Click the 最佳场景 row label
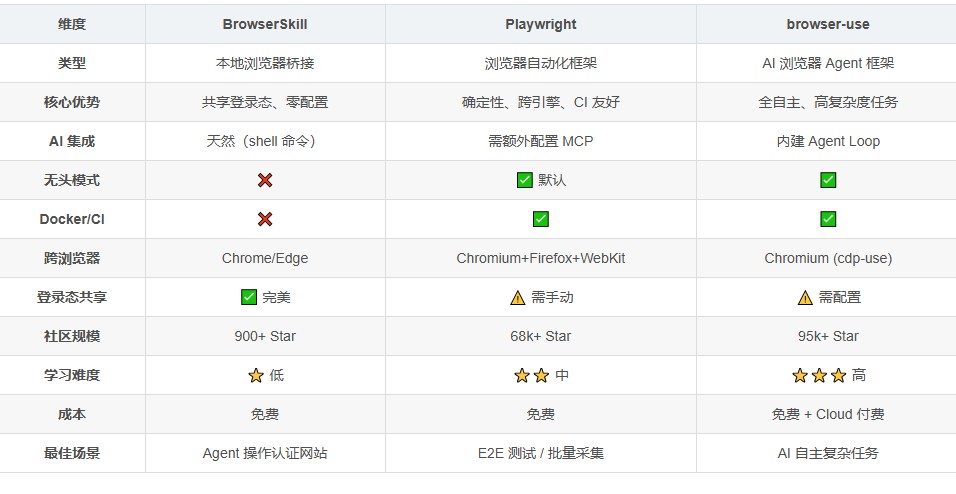This screenshot has width=956, height=494. [72, 453]
